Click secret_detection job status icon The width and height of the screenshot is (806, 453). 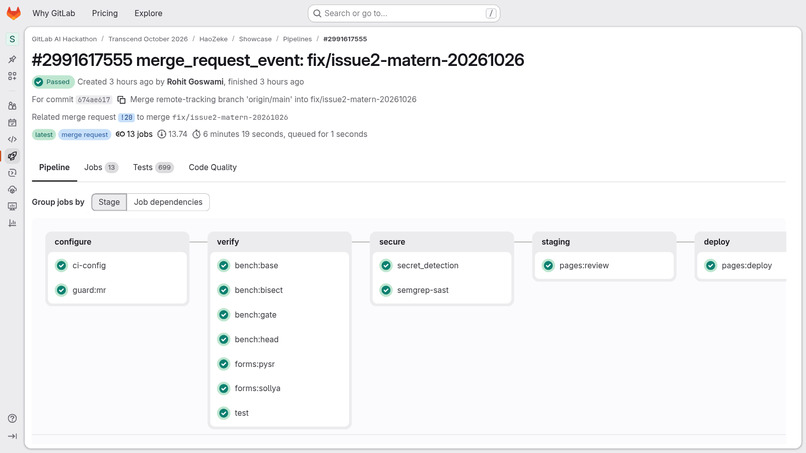(386, 265)
